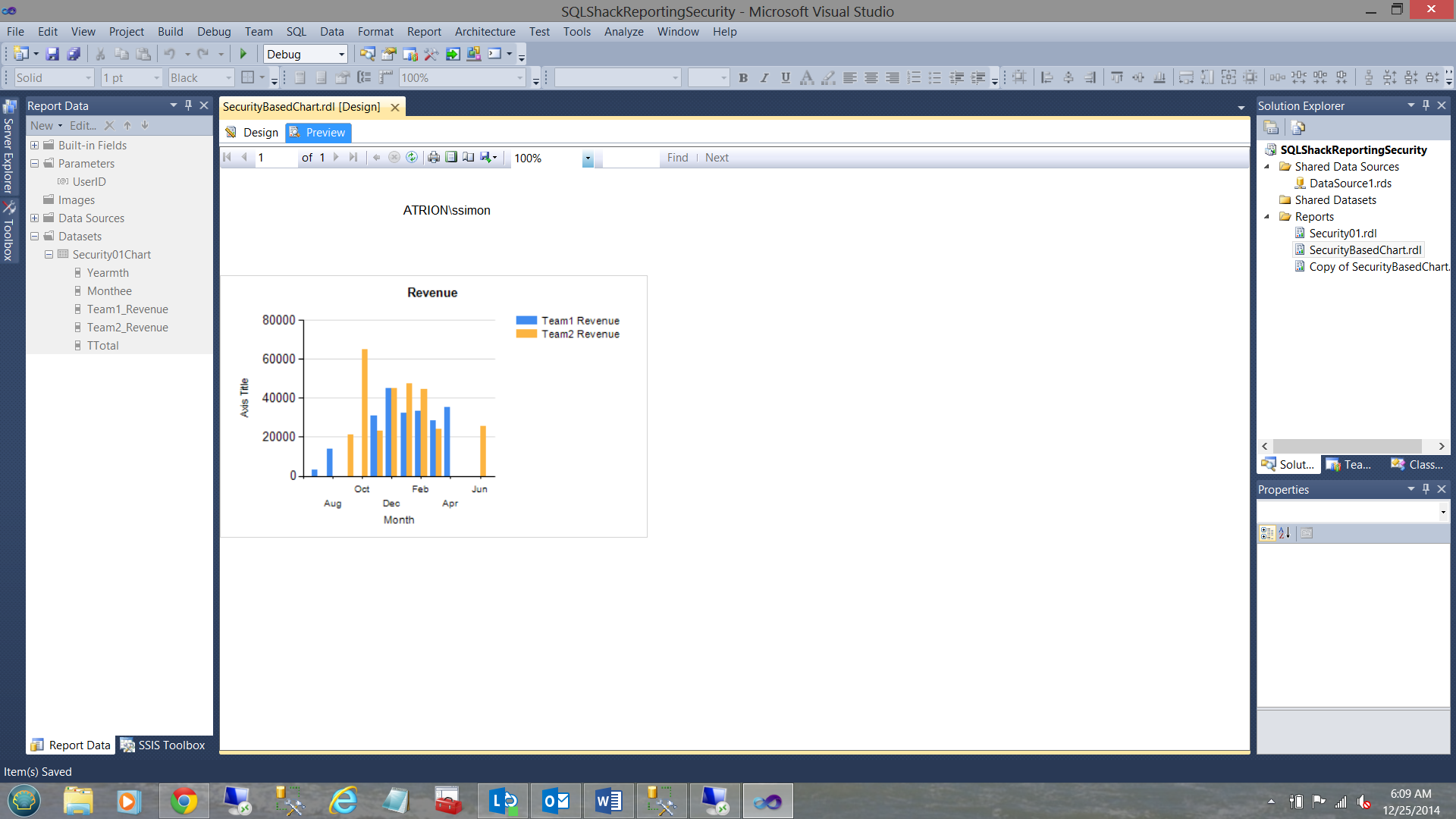Open Google Chrome from the taskbar

184,801
